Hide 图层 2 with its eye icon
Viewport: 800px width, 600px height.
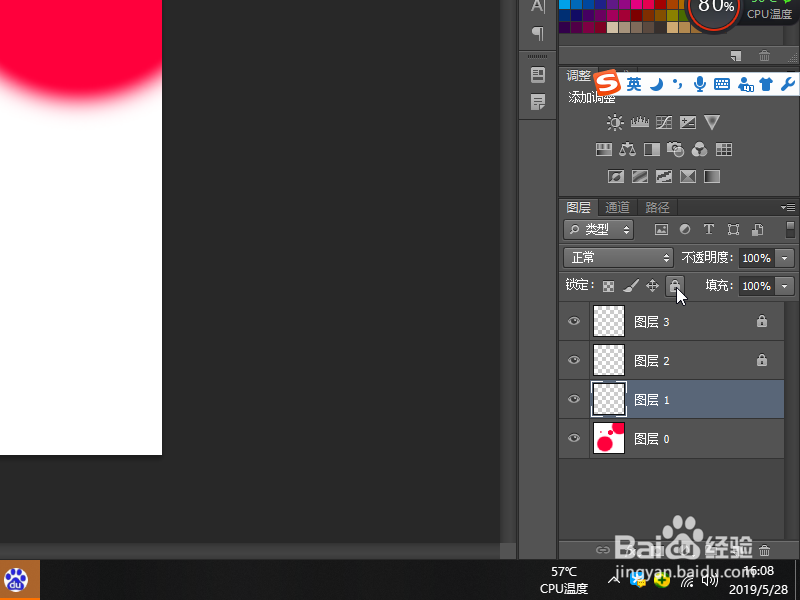[x=574, y=360]
